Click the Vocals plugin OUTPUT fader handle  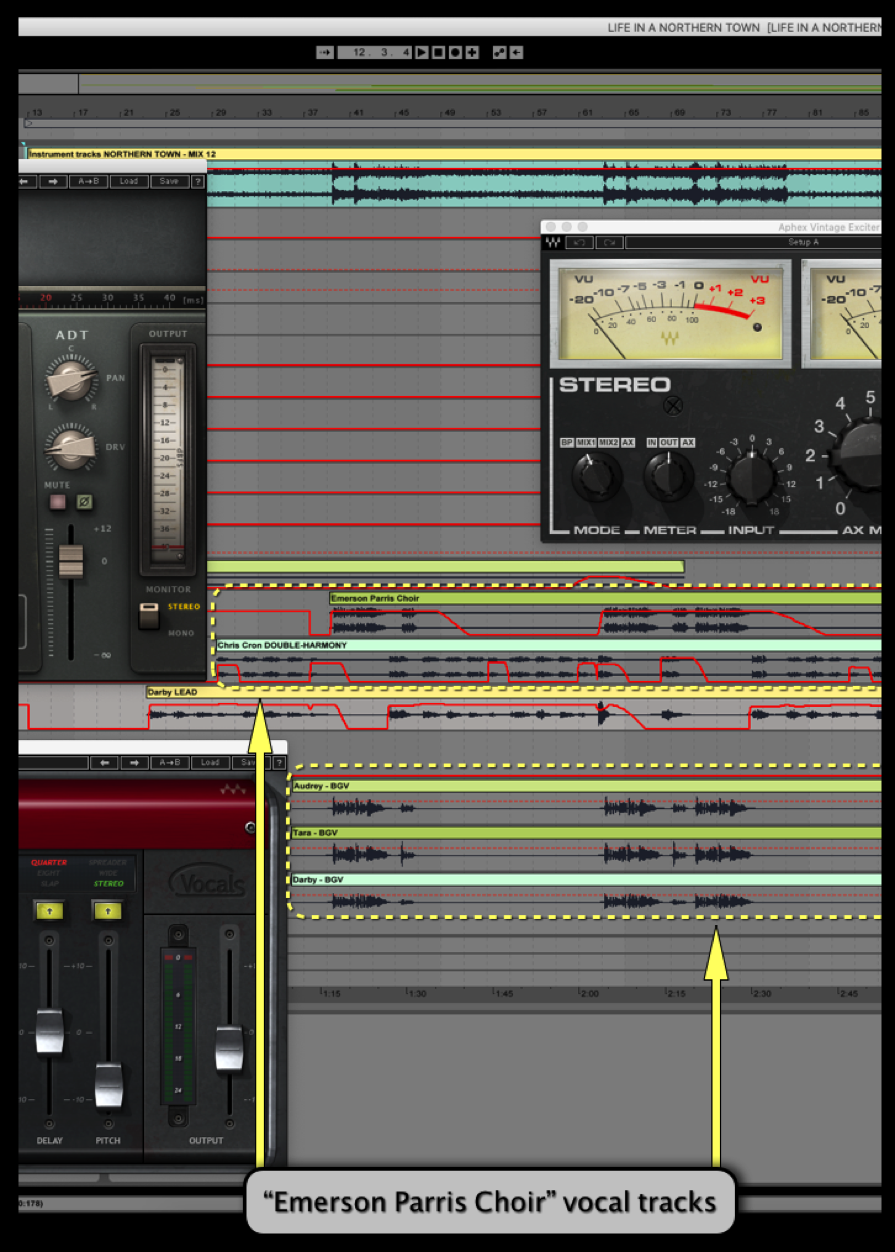coord(229,1046)
